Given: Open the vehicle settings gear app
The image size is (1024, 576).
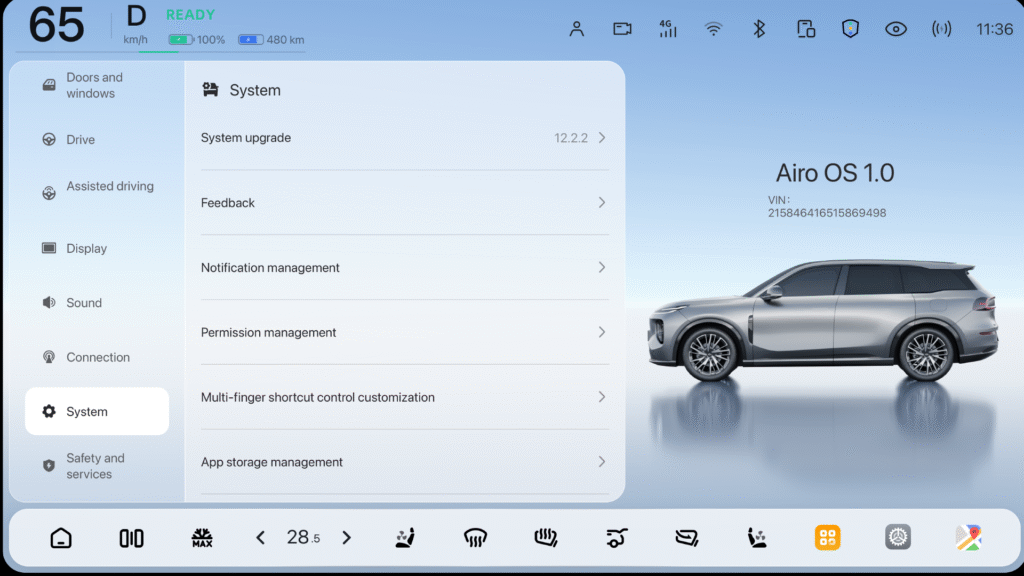Looking at the screenshot, I should pyautogui.click(x=898, y=537).
